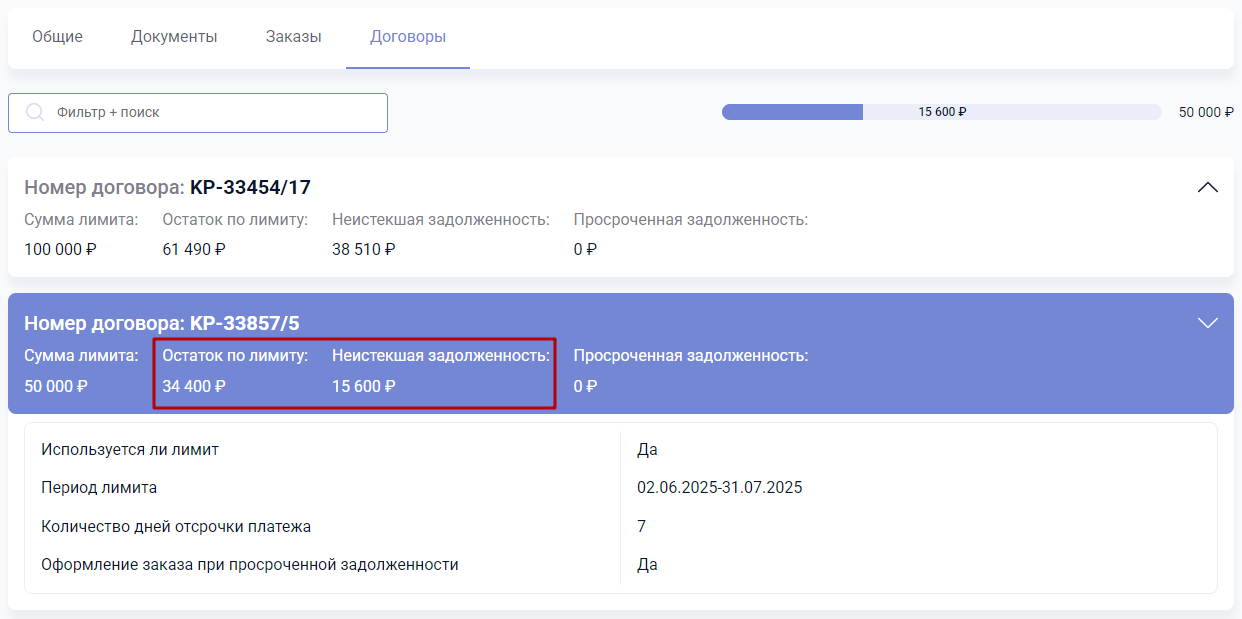Viewport: 1242px width, 619px height.
Task: Click the 38 510 ₽ debt value
Action: [x=364, y=249]
